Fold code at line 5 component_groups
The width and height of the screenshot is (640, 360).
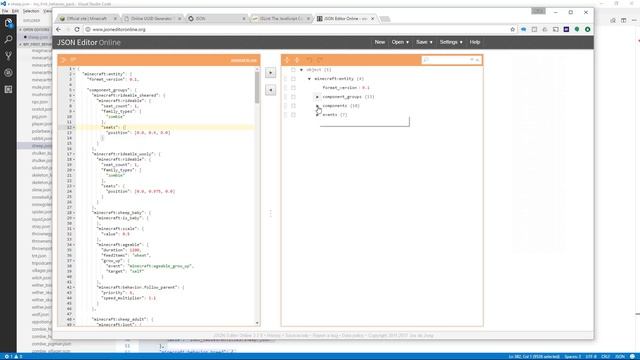tap(74, 90)
